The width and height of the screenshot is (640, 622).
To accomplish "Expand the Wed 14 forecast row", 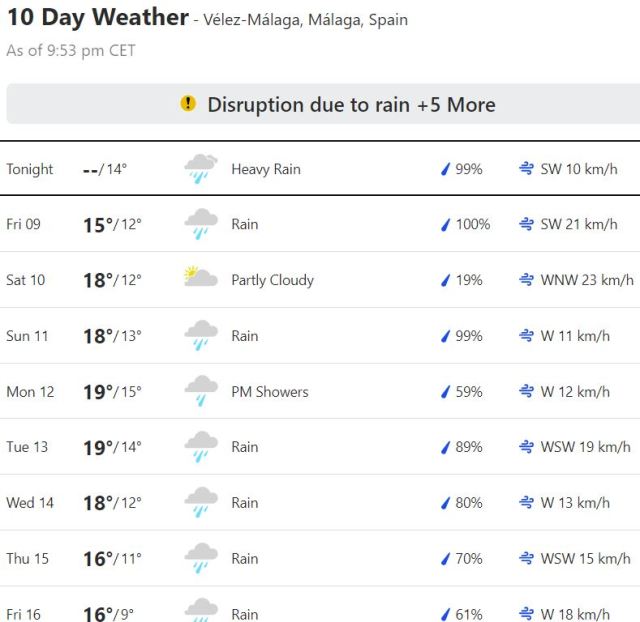I will (x=320, y=503).
